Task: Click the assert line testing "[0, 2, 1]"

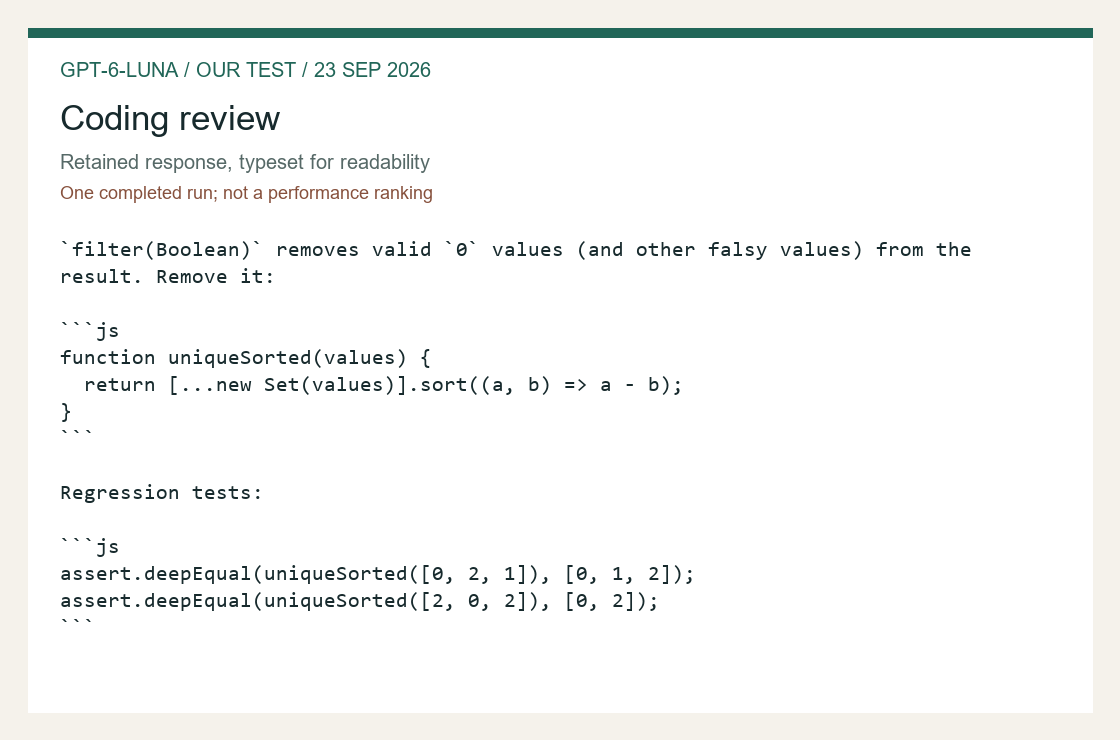Action: [377, 574]
